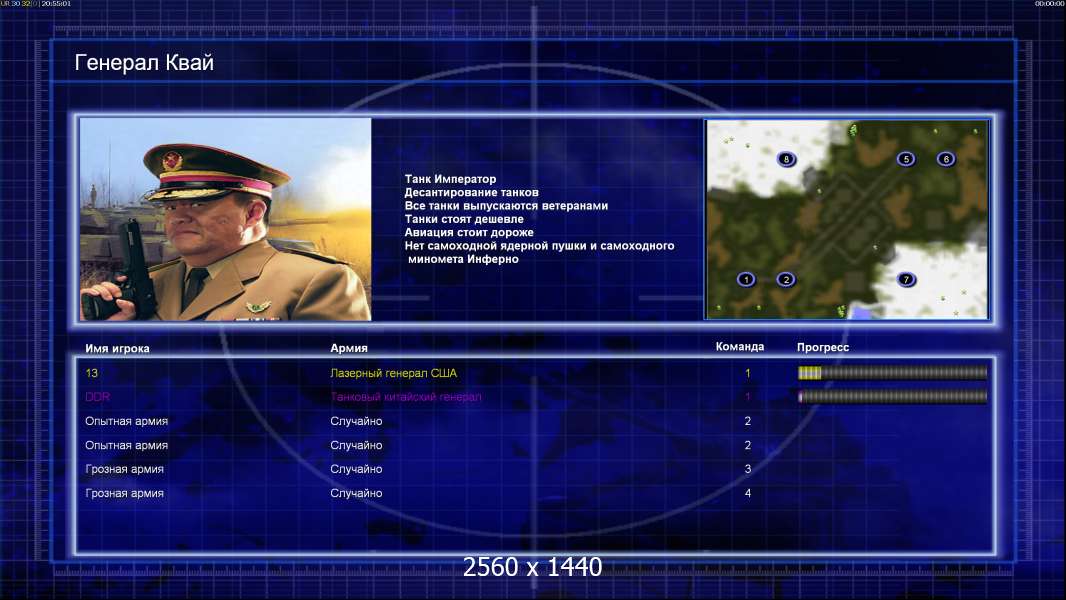Choose start position marker 2 on minimap
Image resolution: width=1066 pixels, height=600 pixels.
point(786,279)
